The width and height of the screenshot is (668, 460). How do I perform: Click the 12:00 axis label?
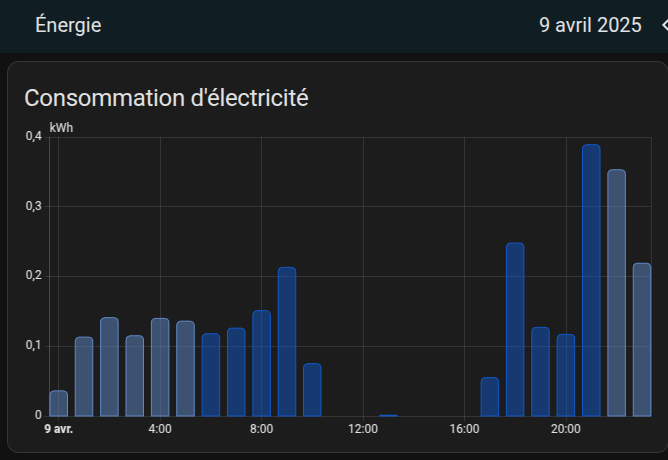pyautogui.click(x=363, y=429)
